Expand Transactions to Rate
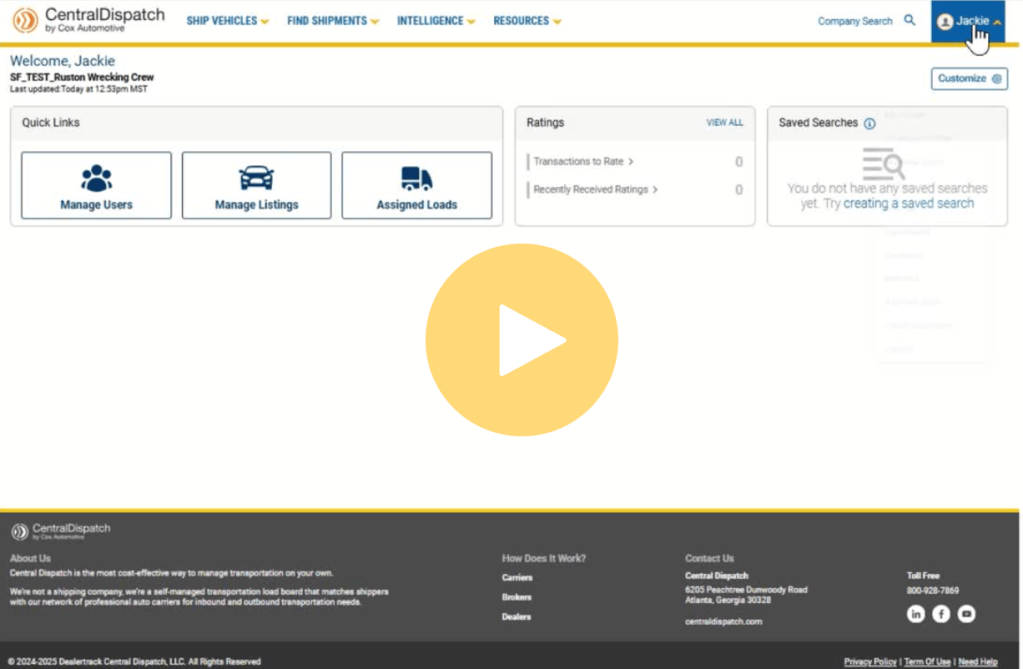The width and height of the screenshot is (1023, 669). (x=584, y=162)
